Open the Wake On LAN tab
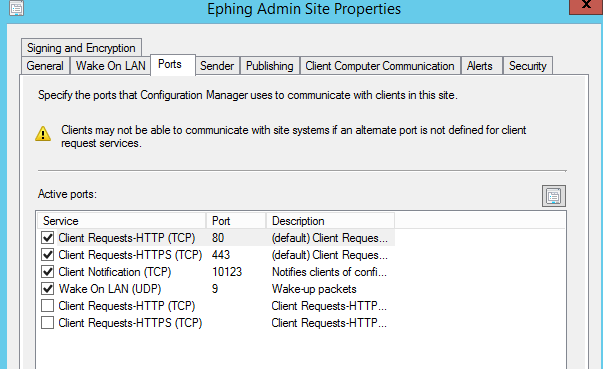 pos(110,66)
